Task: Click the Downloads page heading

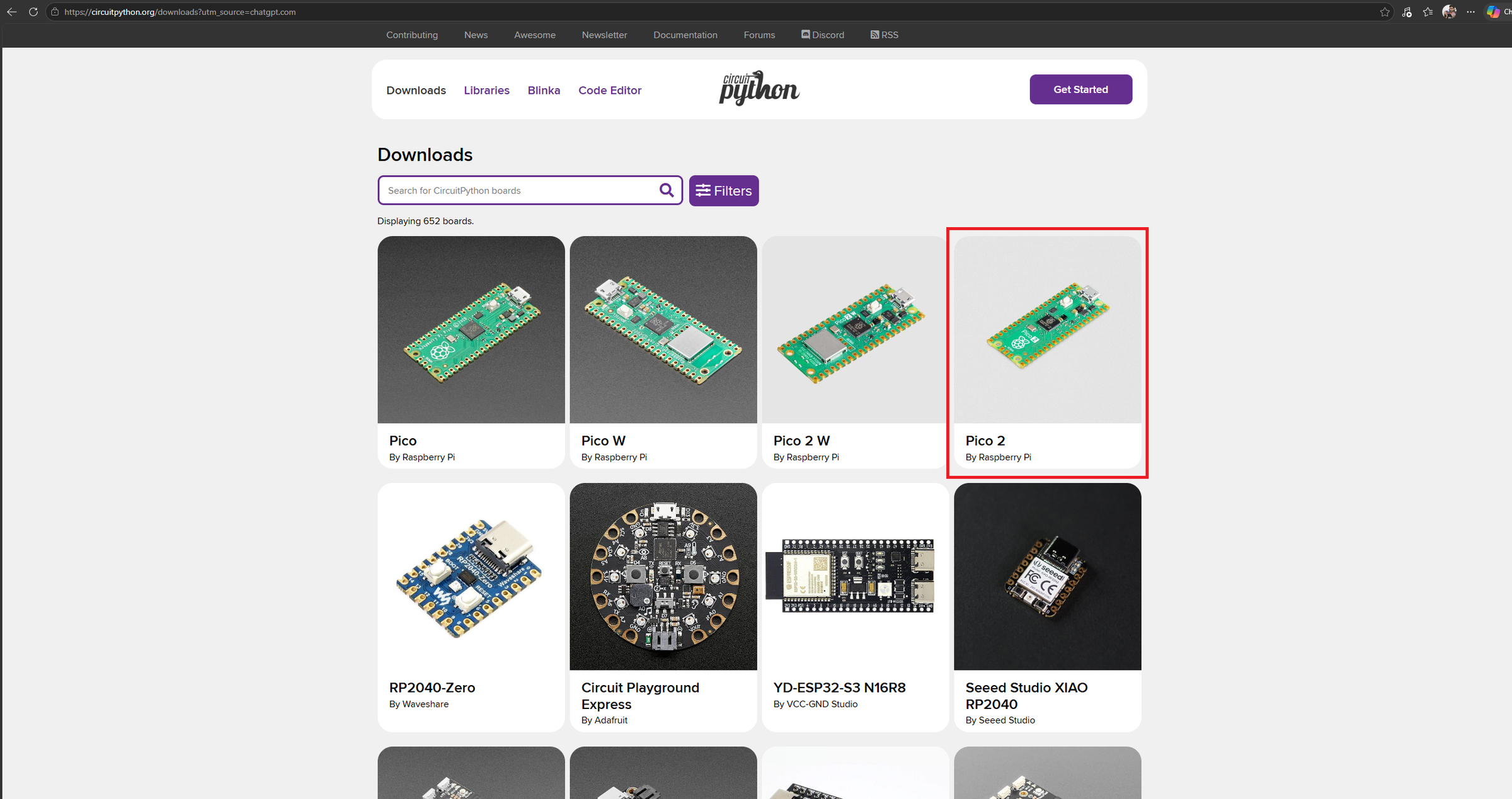Action: [425, 155]
